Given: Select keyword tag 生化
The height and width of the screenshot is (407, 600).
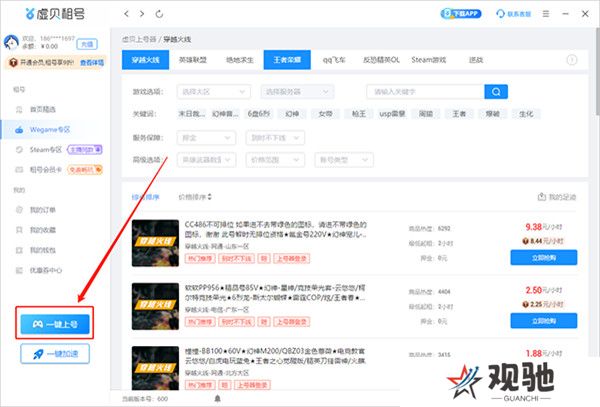Looking at the screenshot, I should coord(526,114).
